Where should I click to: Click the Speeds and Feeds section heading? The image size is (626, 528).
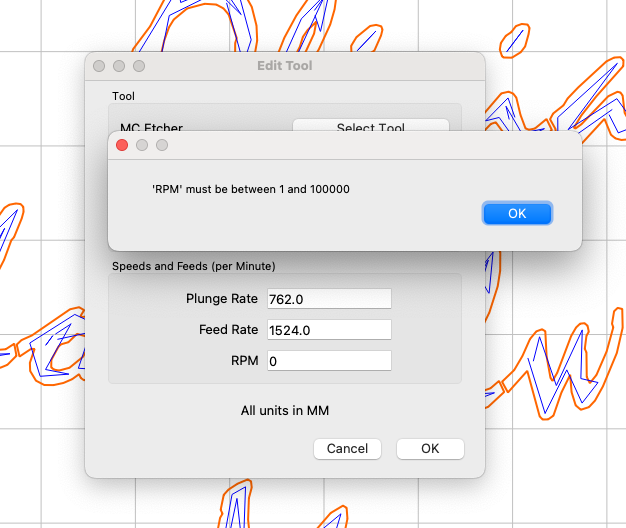click(x=193, y=266)
